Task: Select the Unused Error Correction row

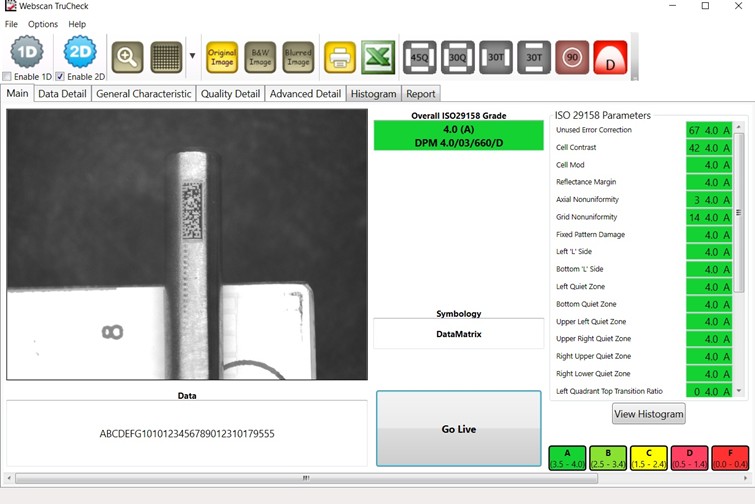Action: [x=643, y=130]
